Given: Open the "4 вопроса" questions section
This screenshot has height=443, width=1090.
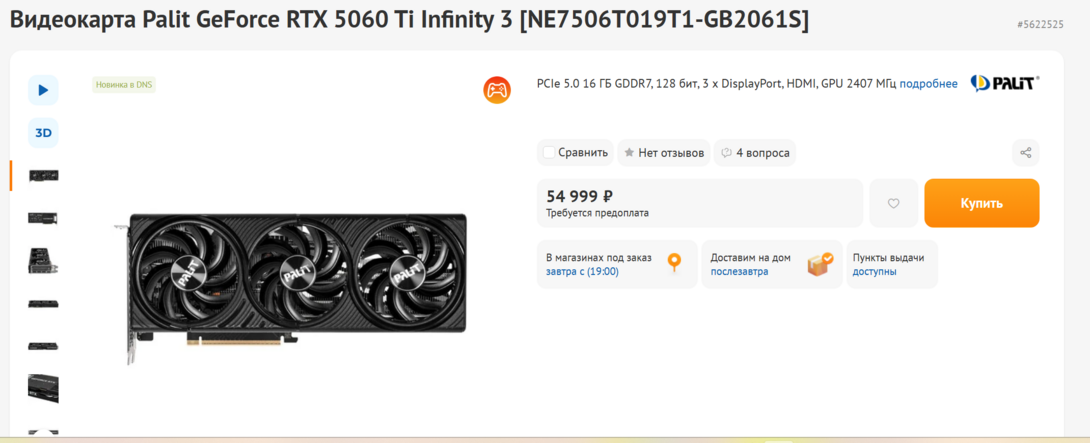Looking at the screenshot, I should (755, 153).
